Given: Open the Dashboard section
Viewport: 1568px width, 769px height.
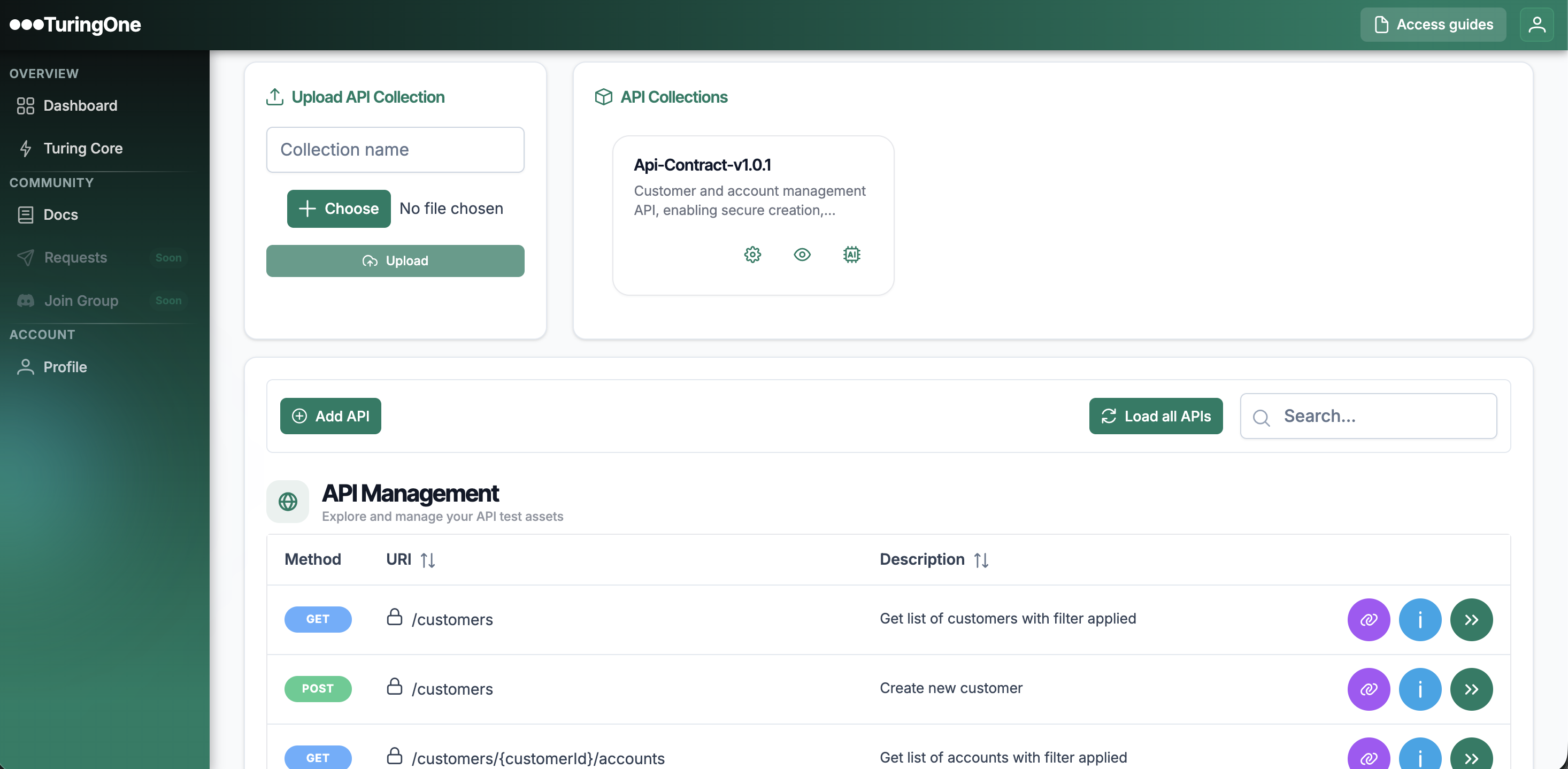Looking at the screenshot, I should 80,105.
